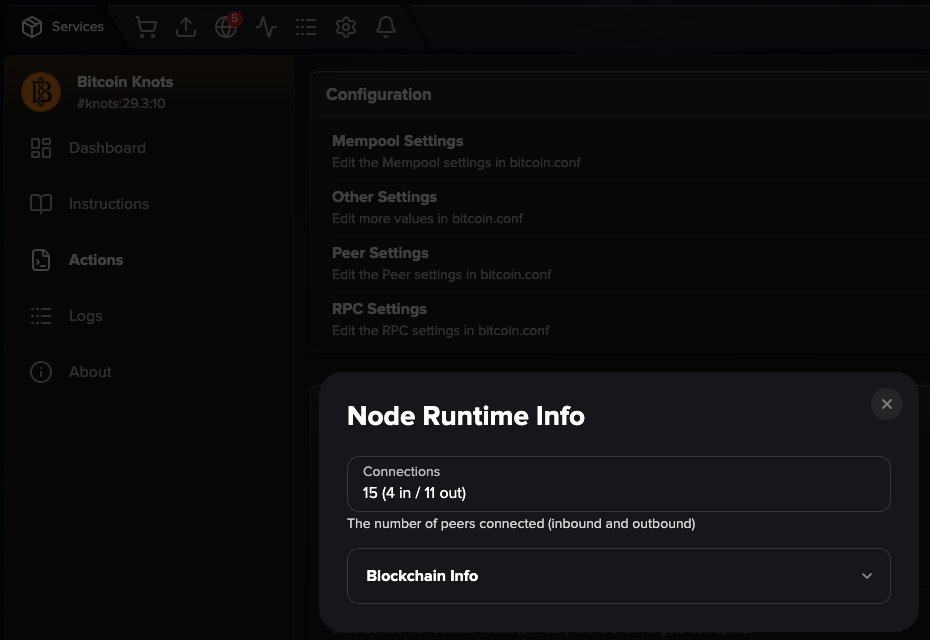
Task: Expand the Blockchain Info section
Action: (x=619, y=576)
